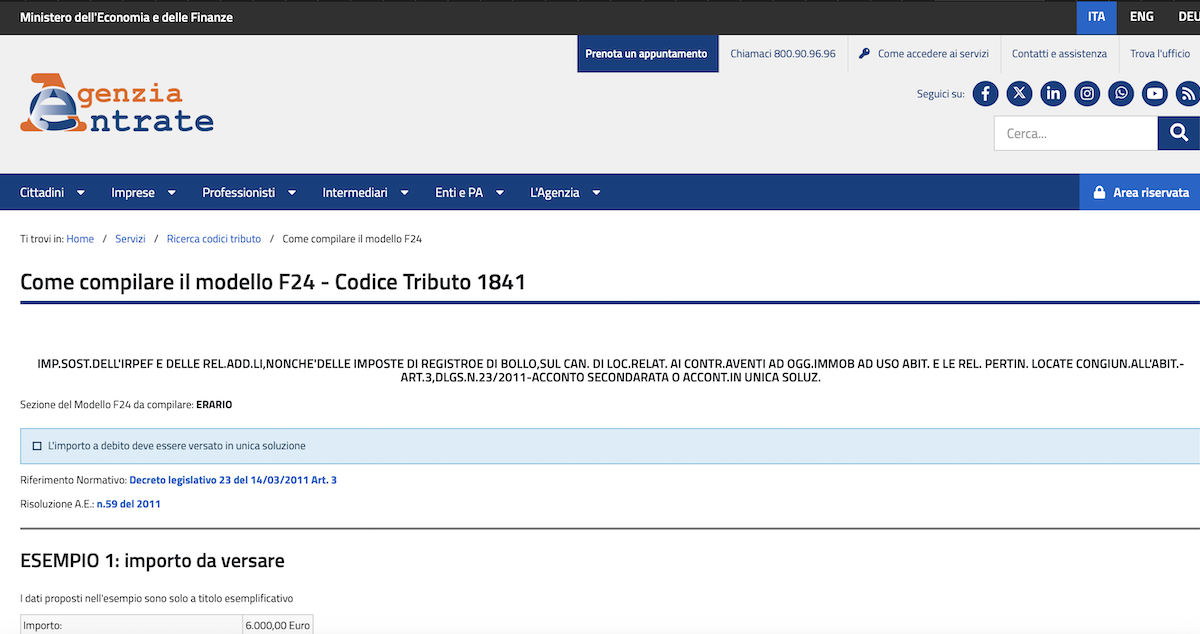Open the Facebook social icon
The height and width of the screenshot is (634, 1200).
(985, 94)
